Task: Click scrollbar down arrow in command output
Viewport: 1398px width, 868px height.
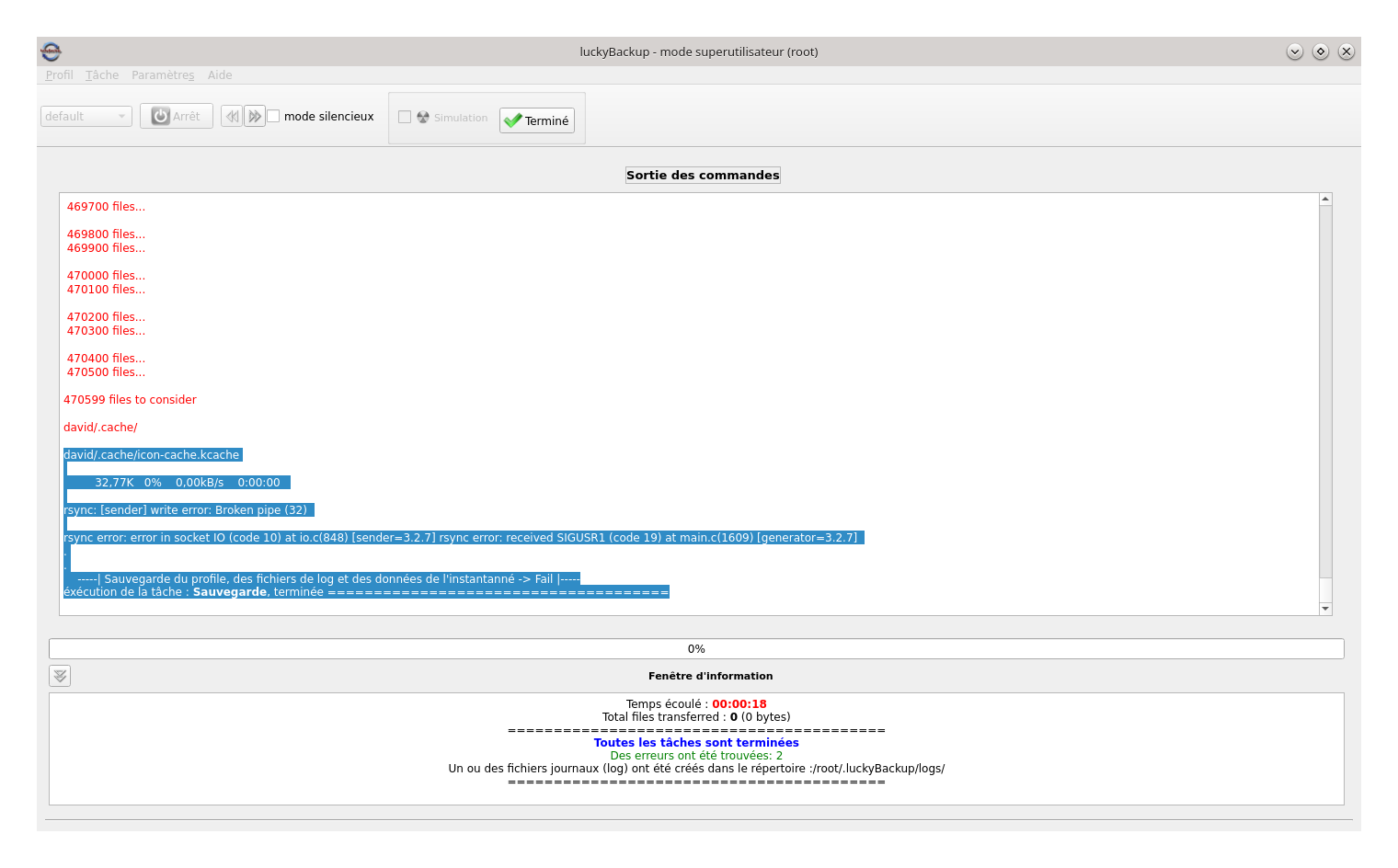Action: (x=1325, y=609)
